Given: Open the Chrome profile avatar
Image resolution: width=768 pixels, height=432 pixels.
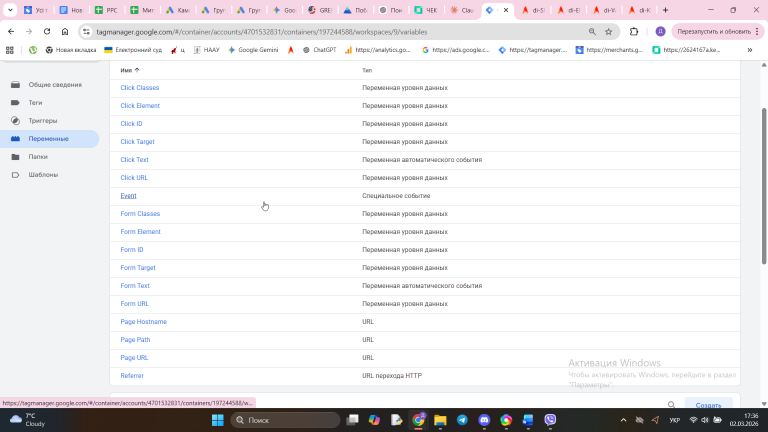Looking at the screenshot, I should point(660,31).
